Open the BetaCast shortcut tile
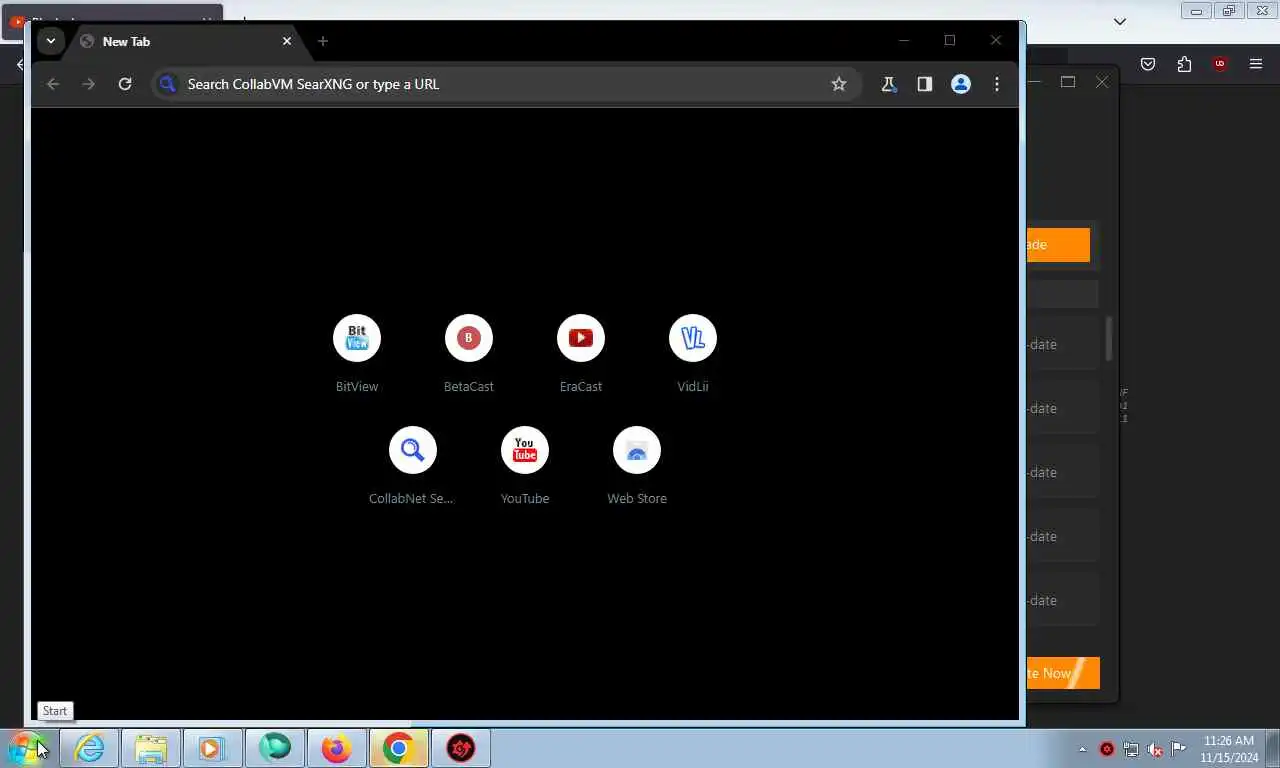The image size is (1280, 768). pos(469,354)
